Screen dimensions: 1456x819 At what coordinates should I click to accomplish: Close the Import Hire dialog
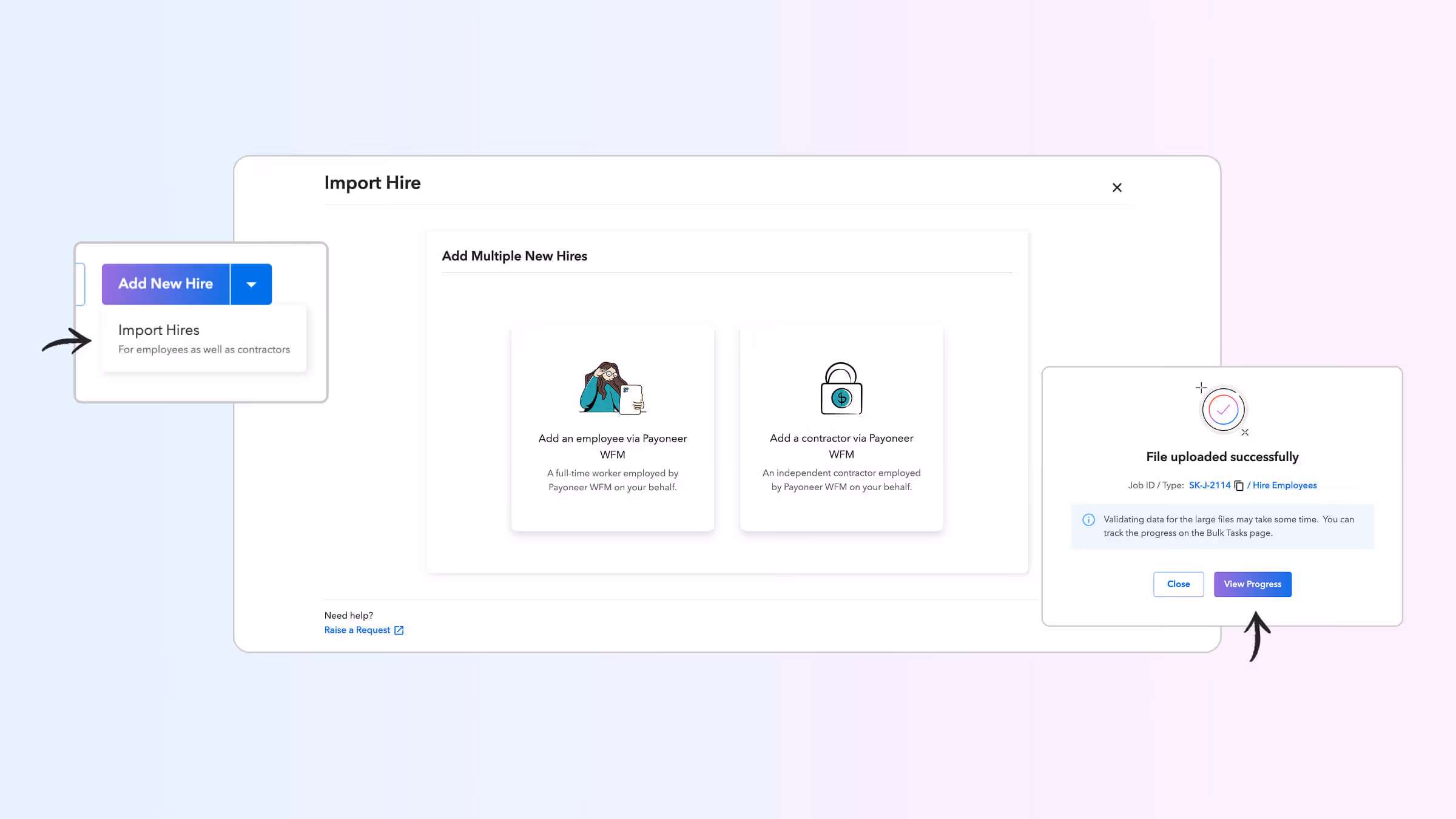pos(1117,187)
